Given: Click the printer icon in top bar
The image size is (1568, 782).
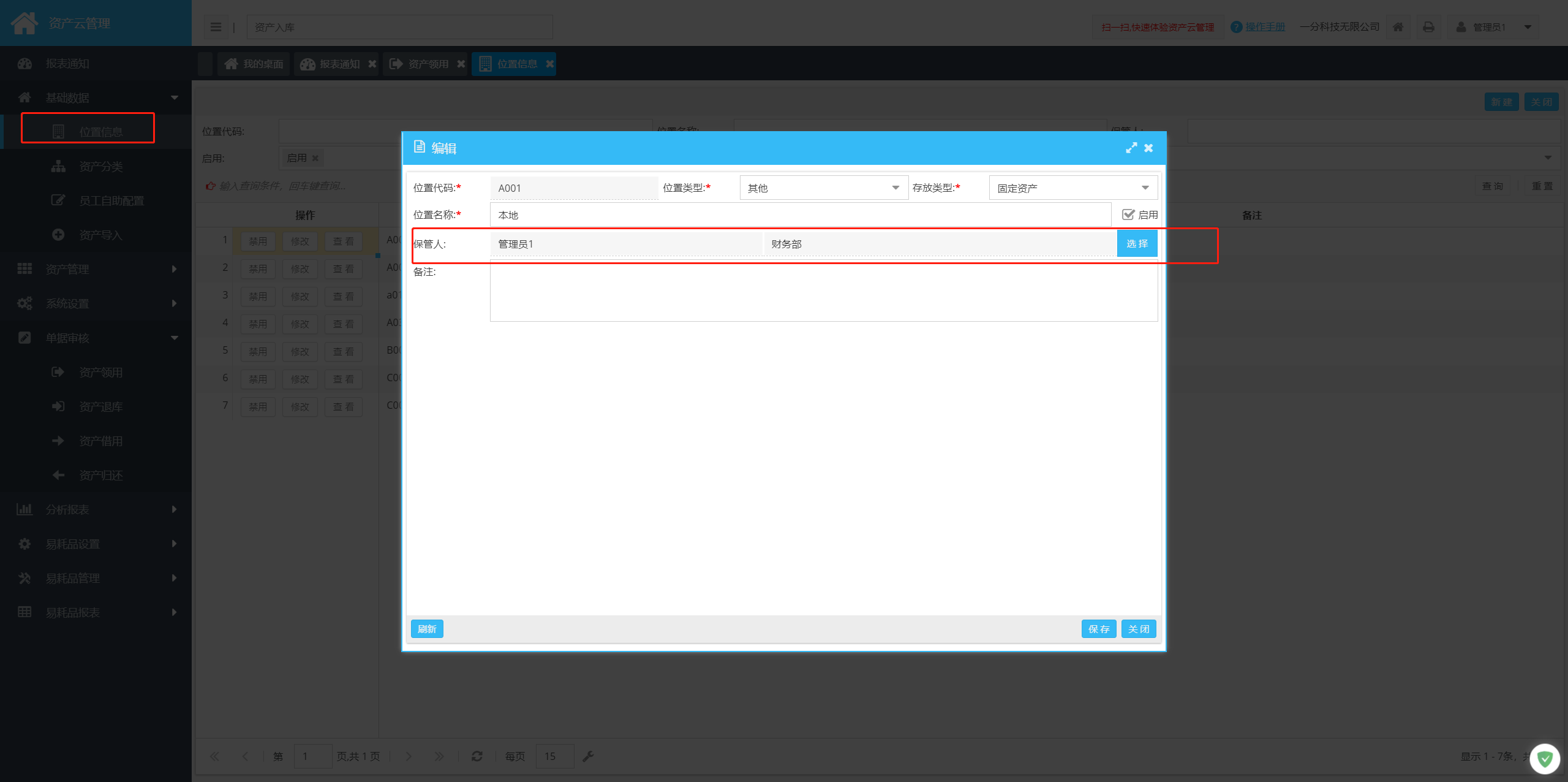Looking at the screenshot, I should click(x=1428, y=27).
